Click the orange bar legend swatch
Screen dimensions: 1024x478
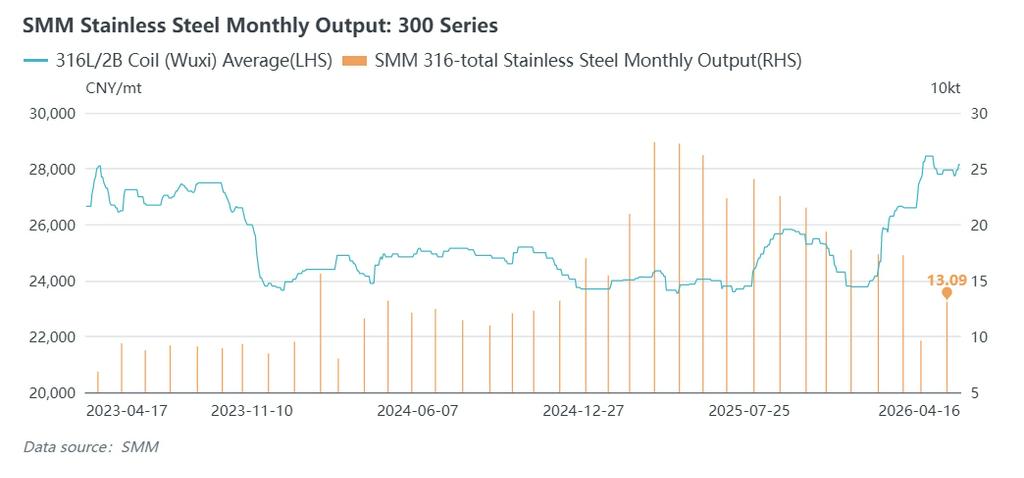(355, 61)
